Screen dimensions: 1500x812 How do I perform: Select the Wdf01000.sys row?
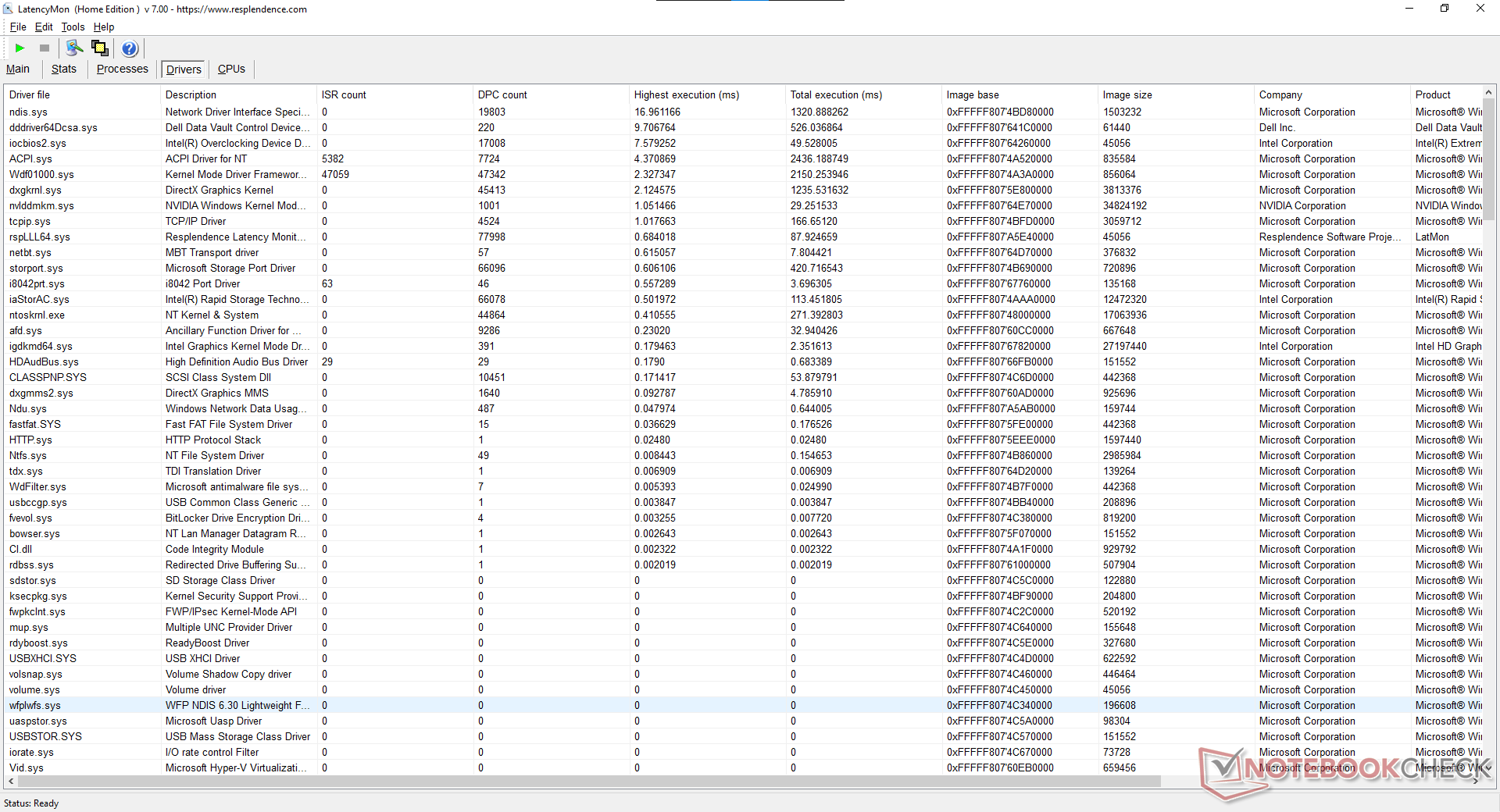[x=744, y=174]
